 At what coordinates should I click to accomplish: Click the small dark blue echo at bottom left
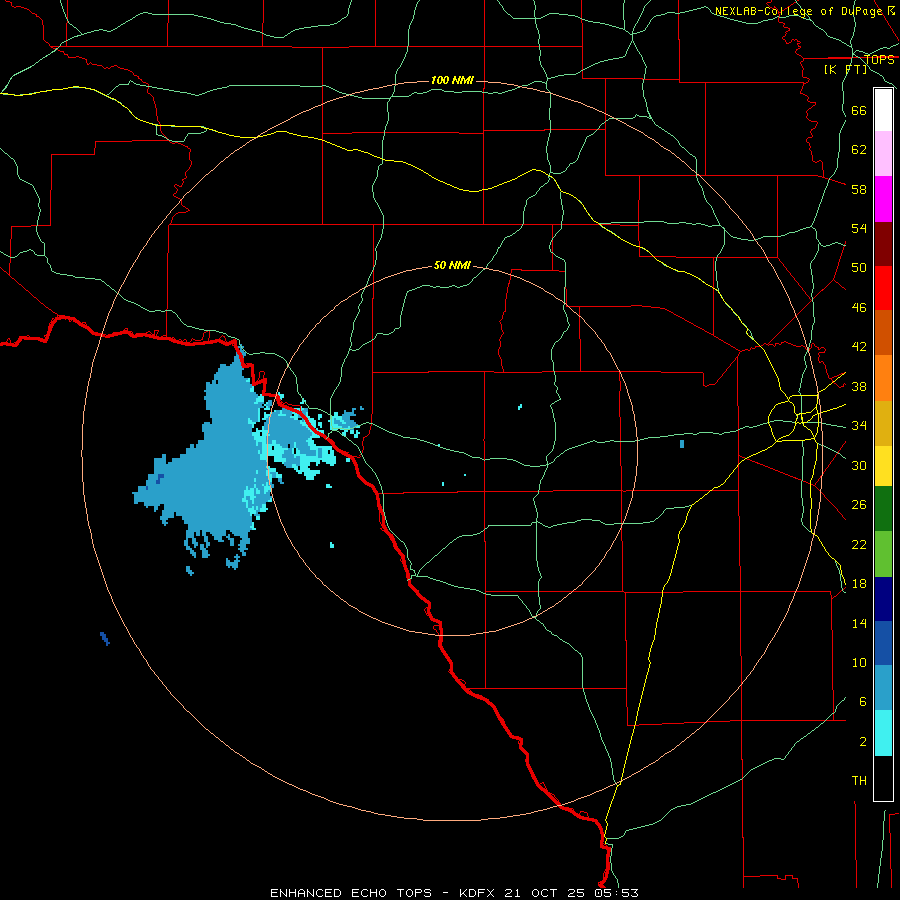pos(104,638)
